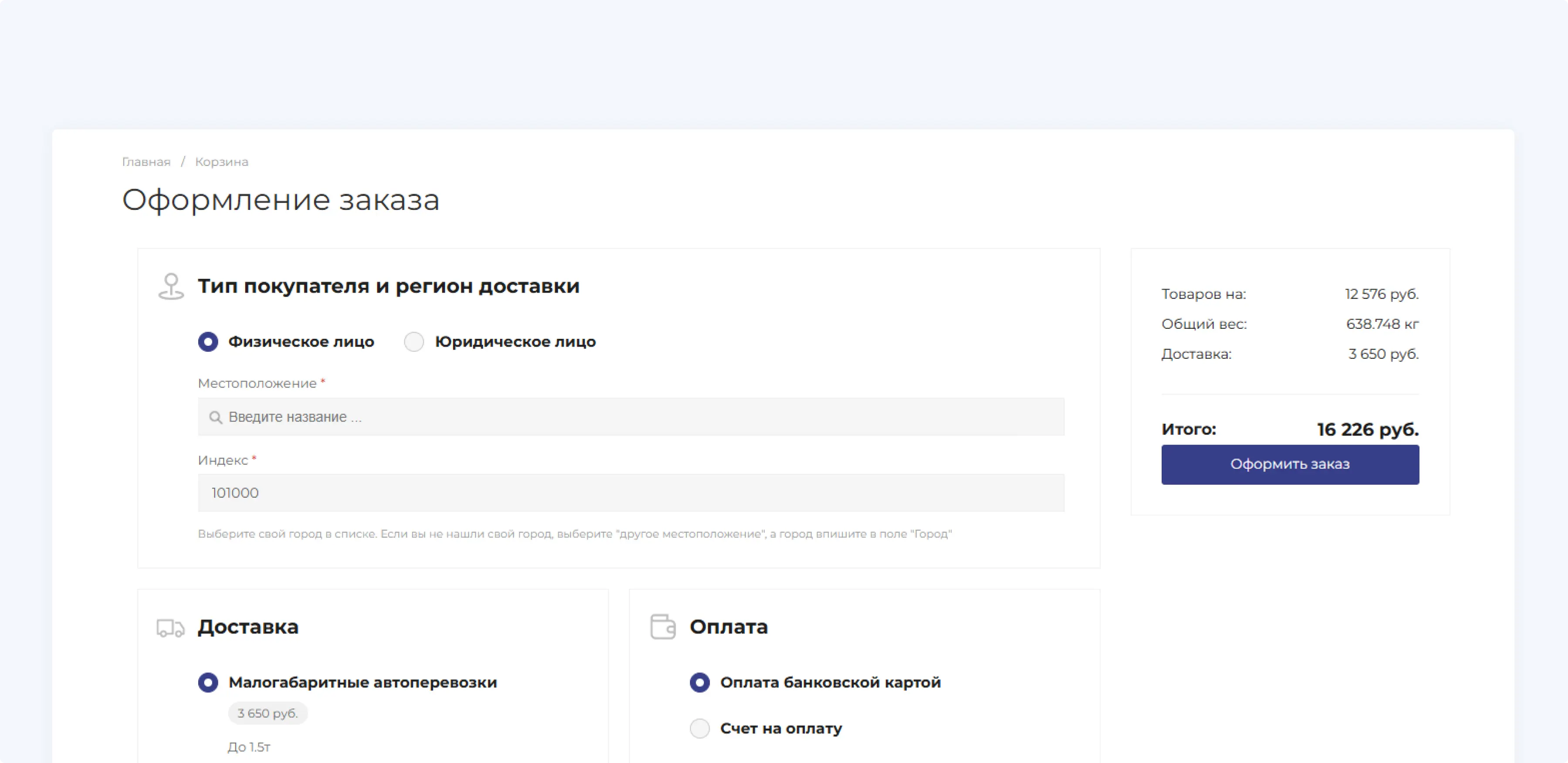Select Физическое лицо radio button
1568x763 pixels.
pos(208,342)
